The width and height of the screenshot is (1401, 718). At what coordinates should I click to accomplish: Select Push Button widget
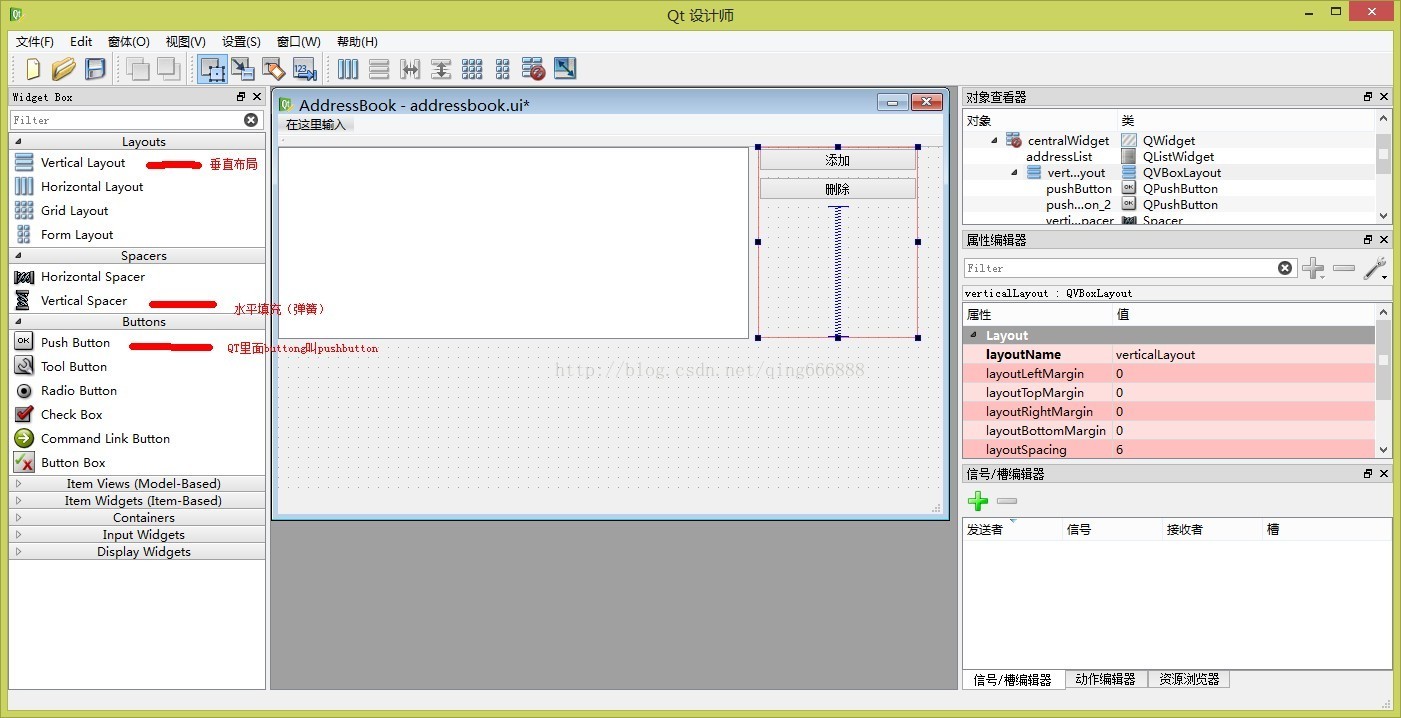tap(75, 343)
